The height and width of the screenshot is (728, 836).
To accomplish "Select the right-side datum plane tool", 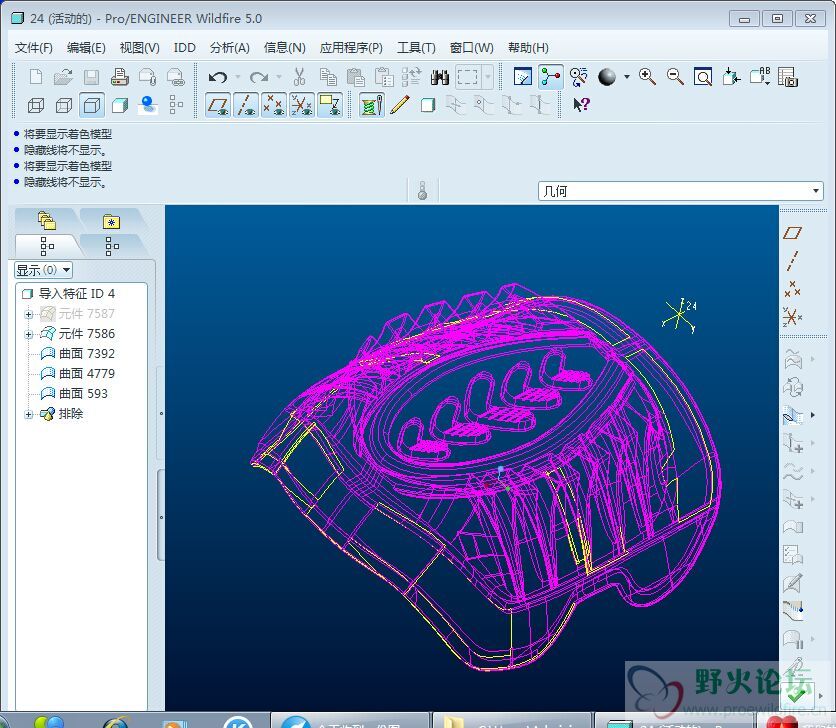I will click(x=792, y=233).
